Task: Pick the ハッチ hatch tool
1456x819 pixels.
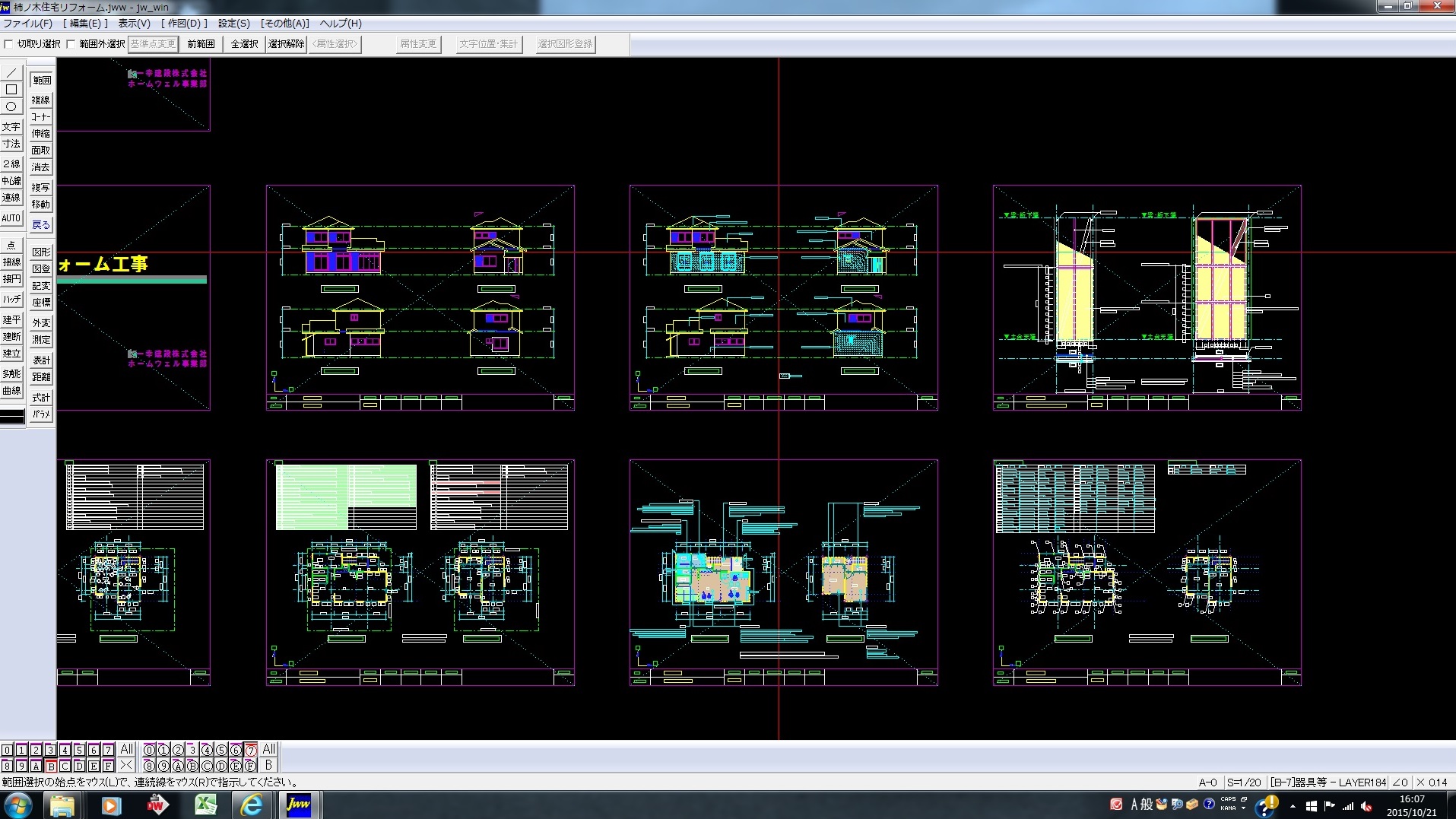Action: [11, 300]
